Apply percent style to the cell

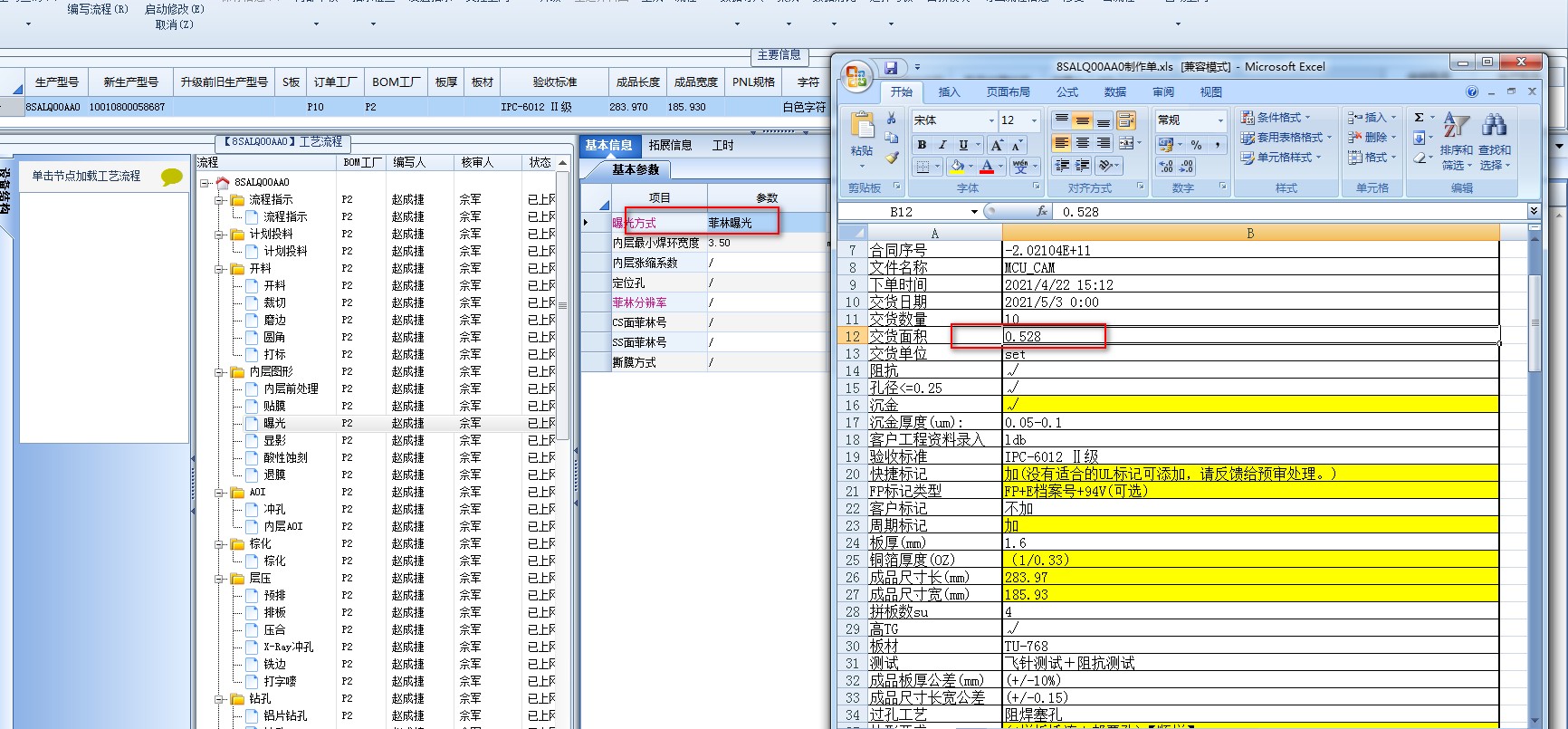tap(1197, 144)
